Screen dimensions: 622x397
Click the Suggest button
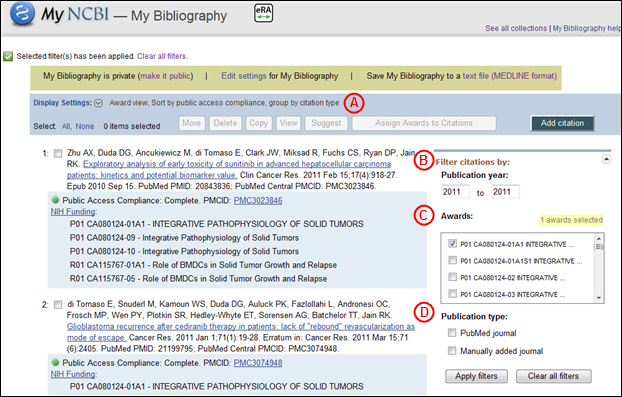pos(326,123)
